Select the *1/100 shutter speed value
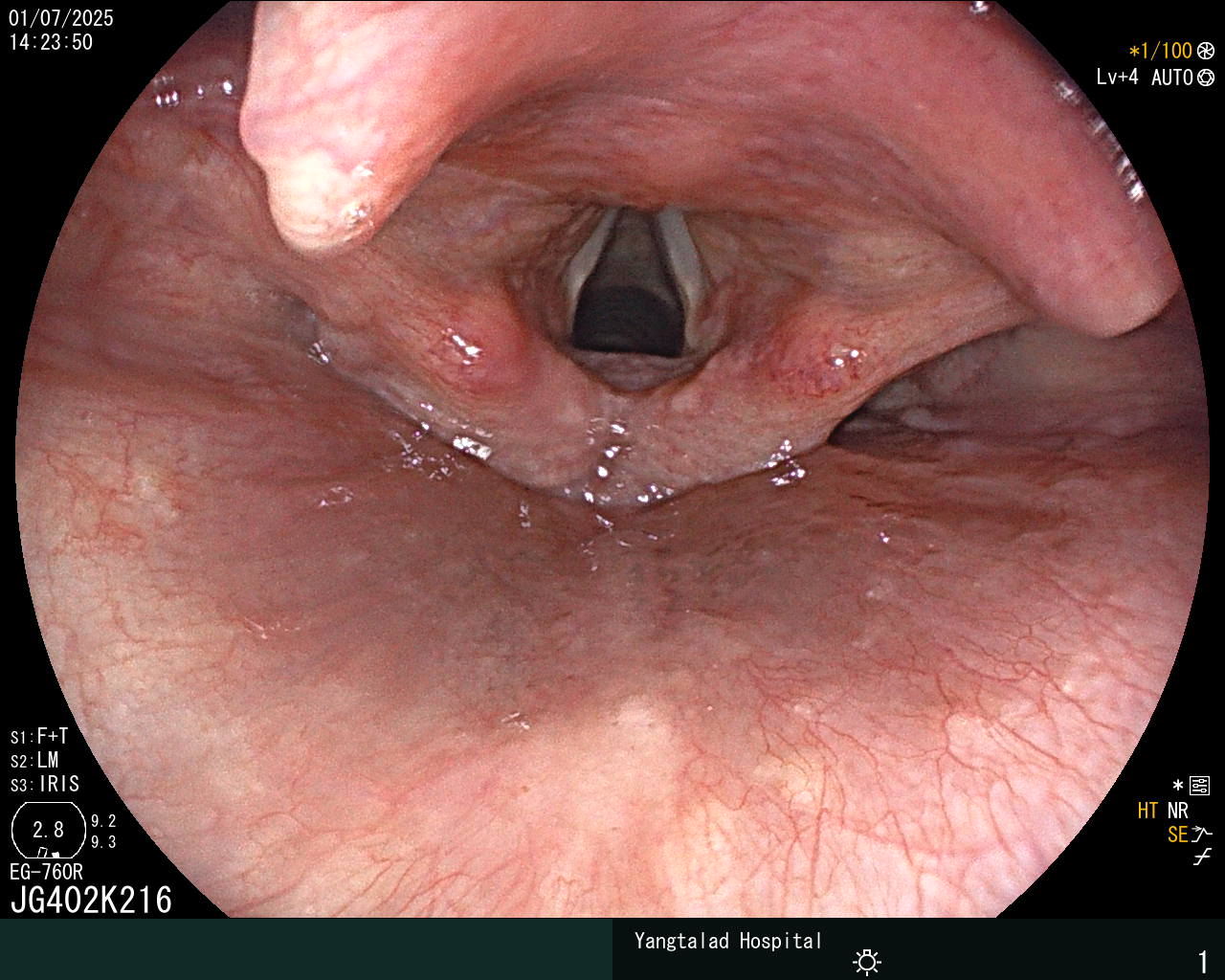The height and width of the screenshot is (980, 1225). click(1161, 51)
